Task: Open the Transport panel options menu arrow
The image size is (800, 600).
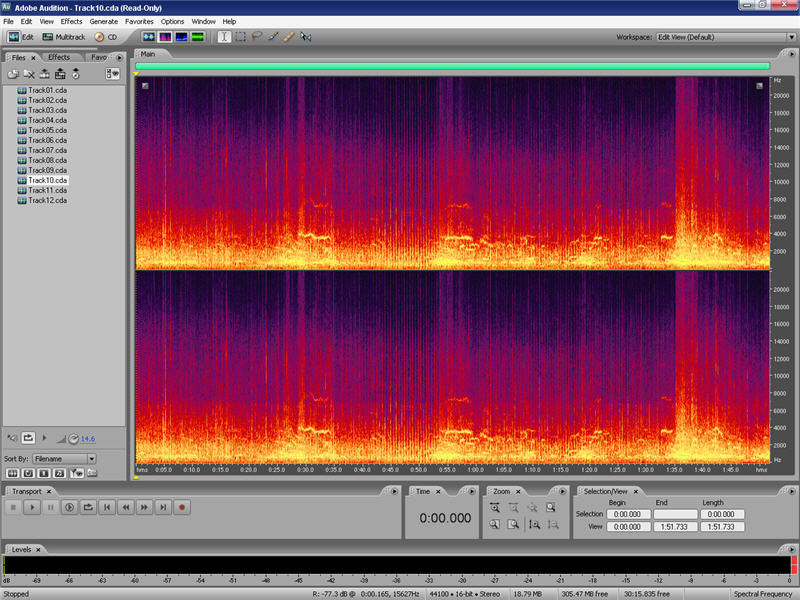Action: click(393, 491)
